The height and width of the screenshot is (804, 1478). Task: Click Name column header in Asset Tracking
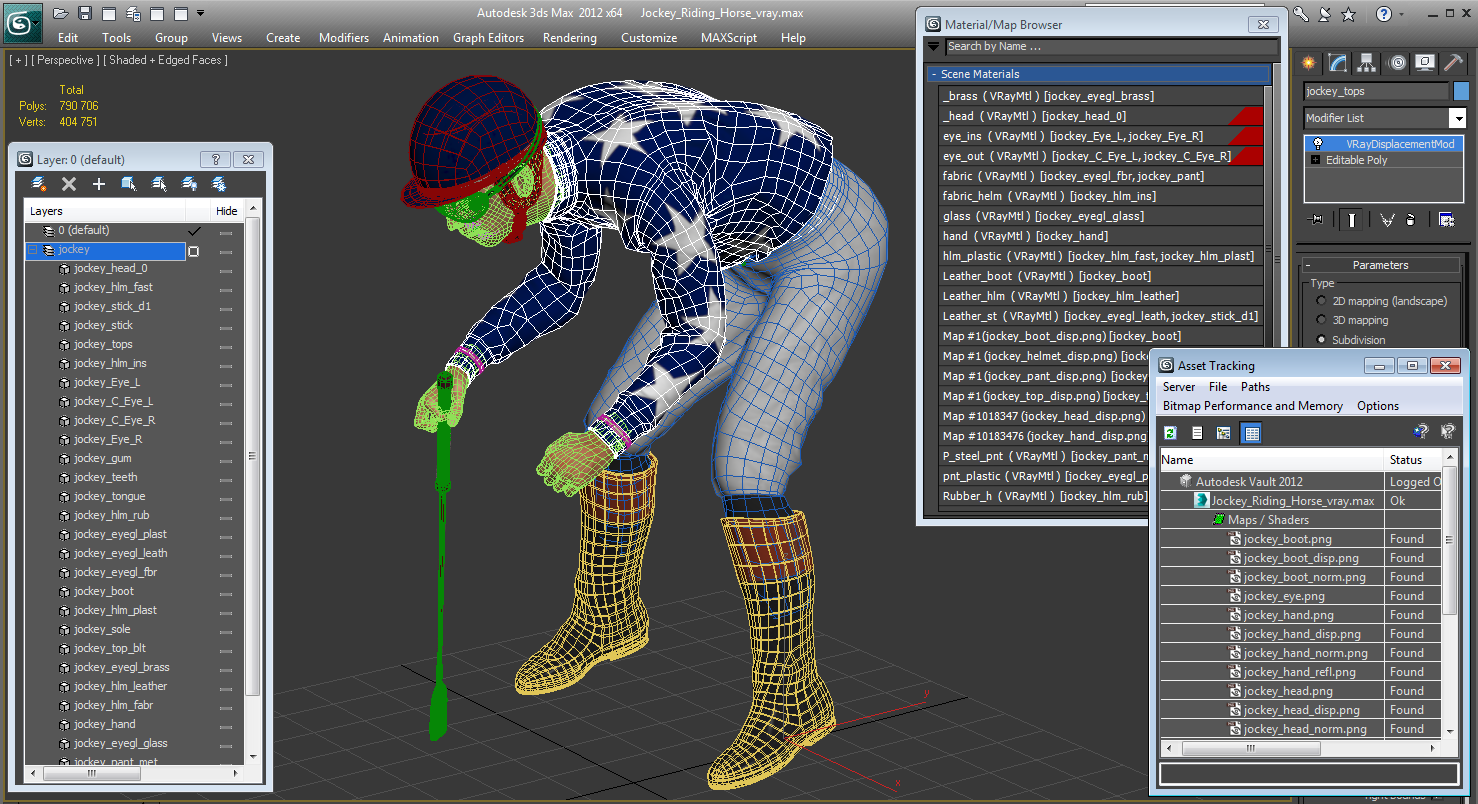click(1272, 460)
